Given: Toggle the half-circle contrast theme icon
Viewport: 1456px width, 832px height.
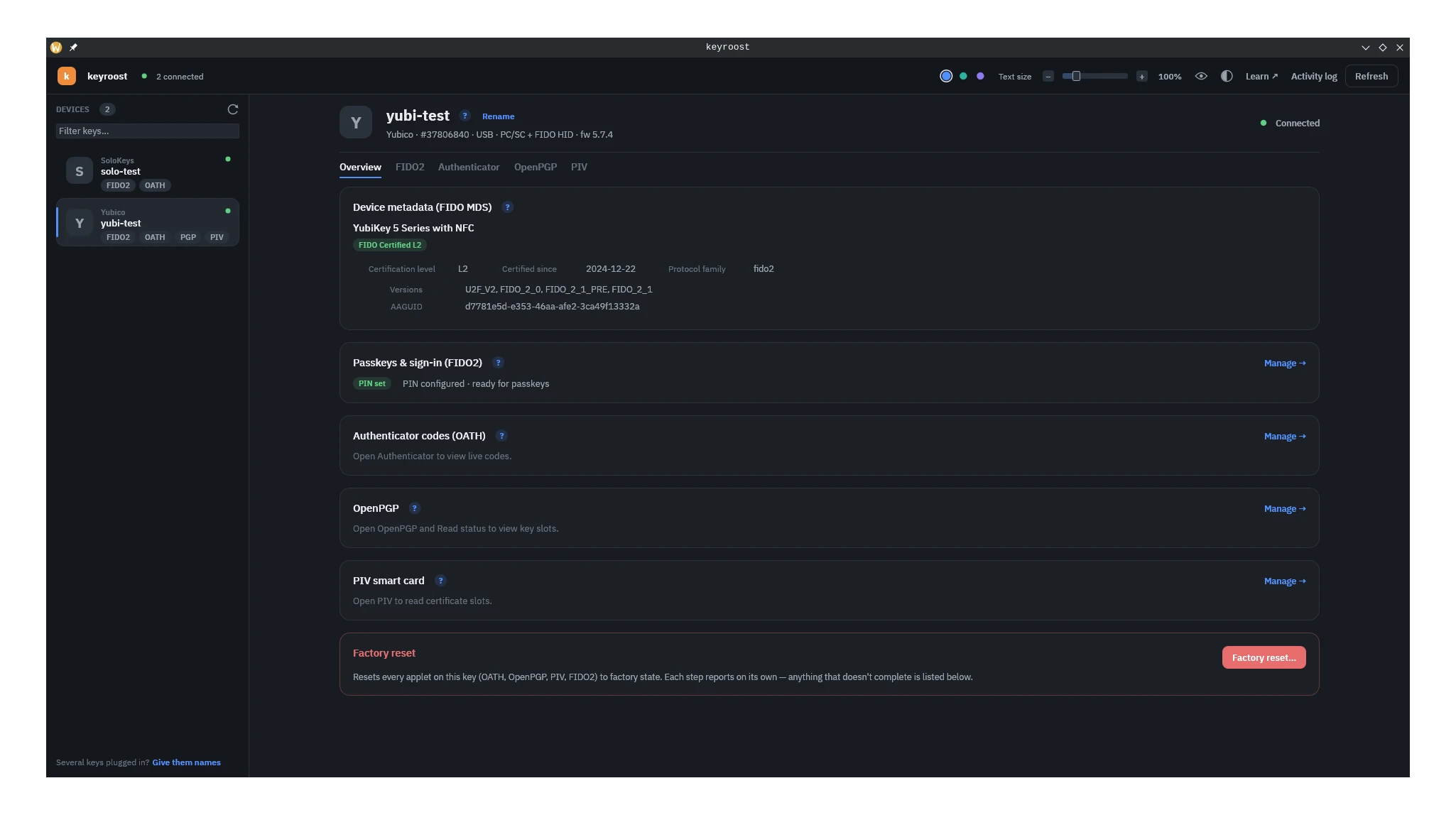Looking at the screenshot, I should tap(1227, 76).
